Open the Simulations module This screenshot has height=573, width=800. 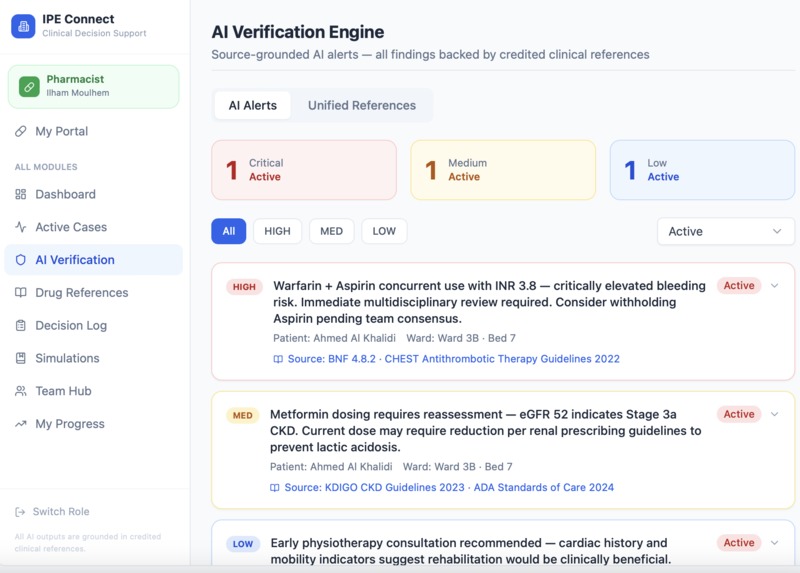pyautogui.click(x=94, y=358)
